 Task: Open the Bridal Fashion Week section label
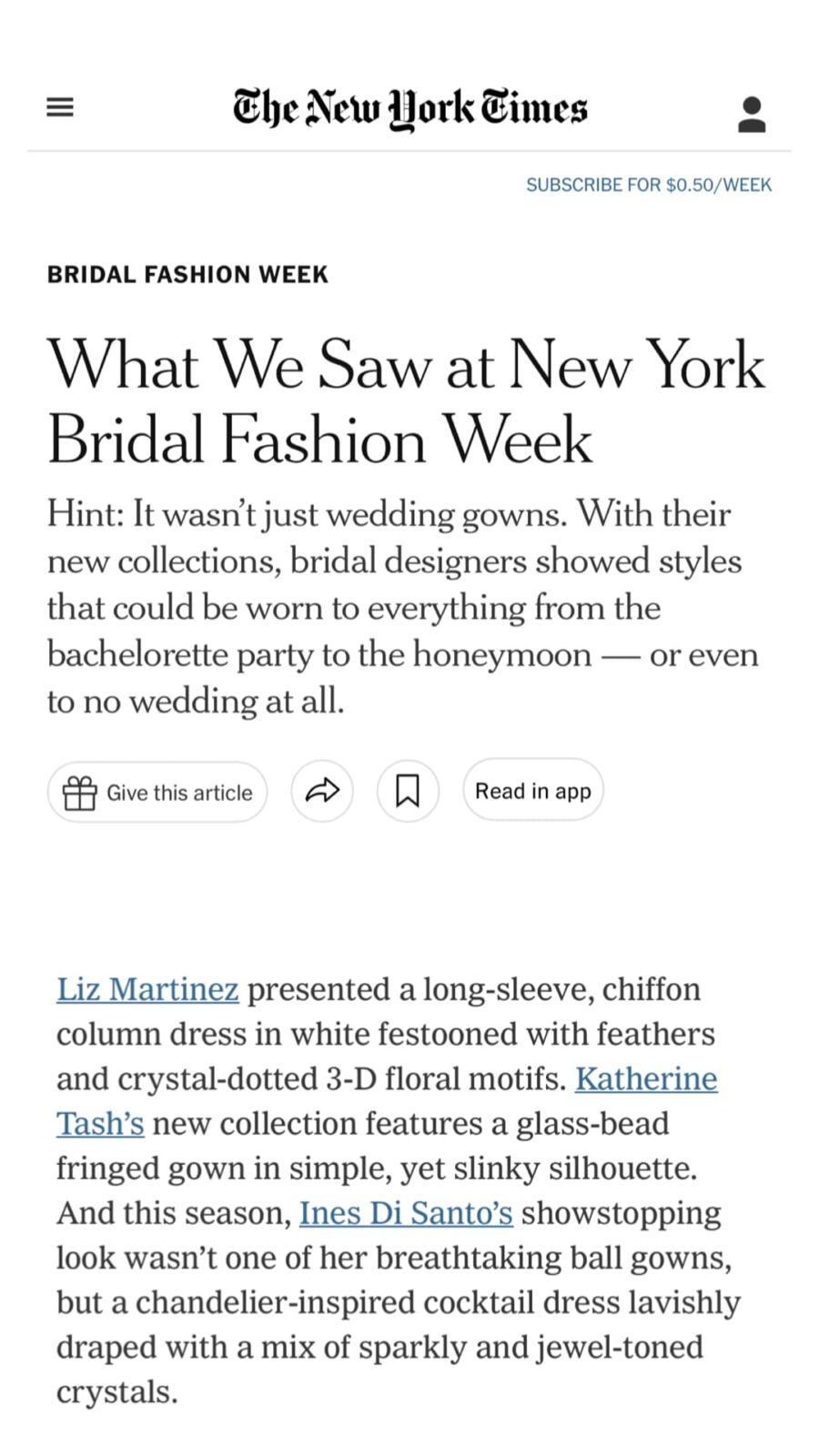point(187,275)
